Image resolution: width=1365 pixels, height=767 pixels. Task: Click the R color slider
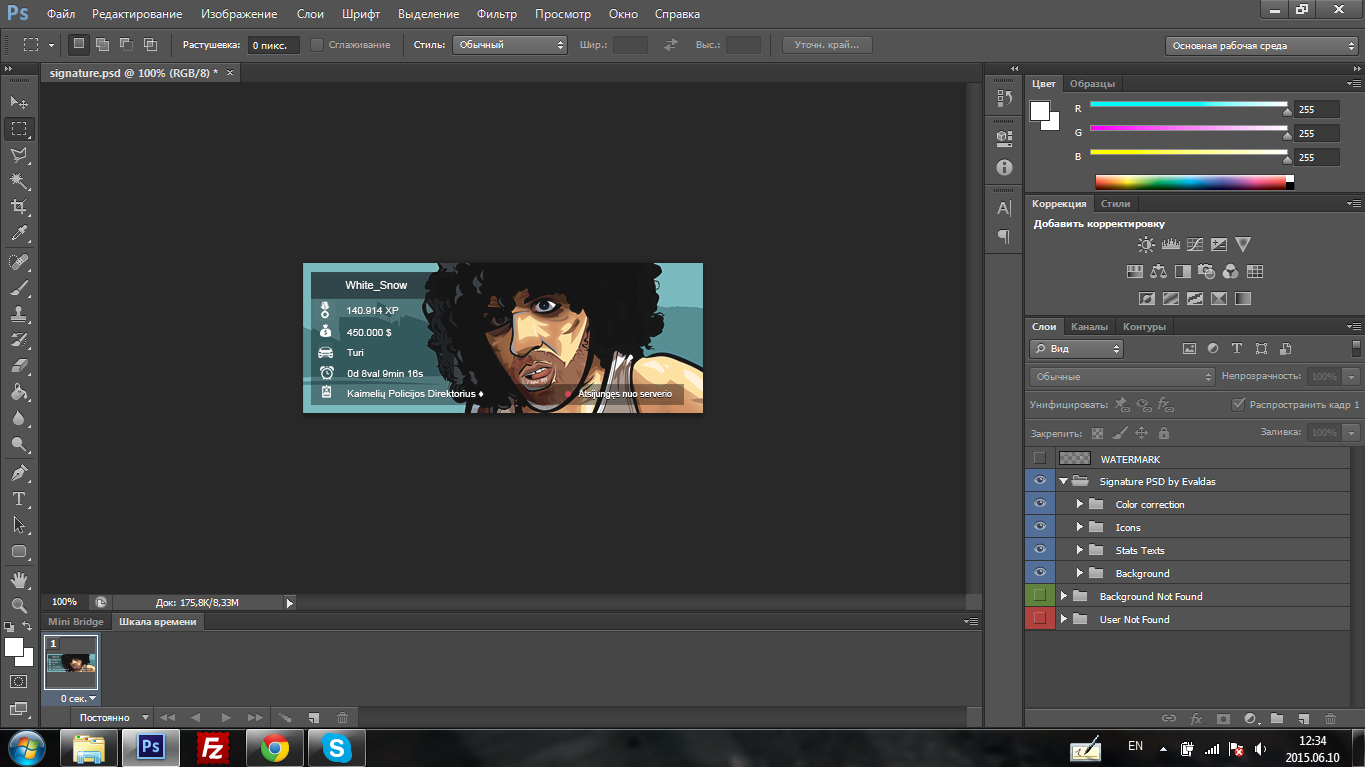coord(1189,104)
